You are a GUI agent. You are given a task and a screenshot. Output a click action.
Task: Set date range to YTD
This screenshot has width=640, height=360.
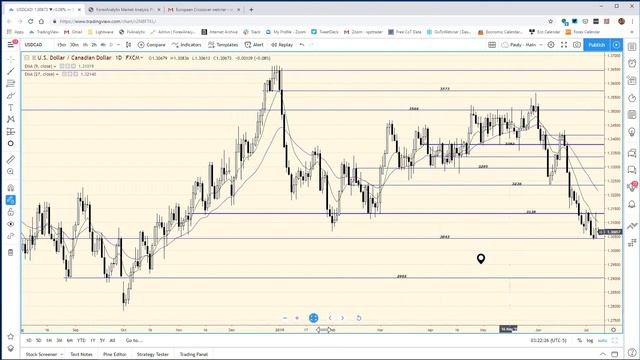[81, 340]
